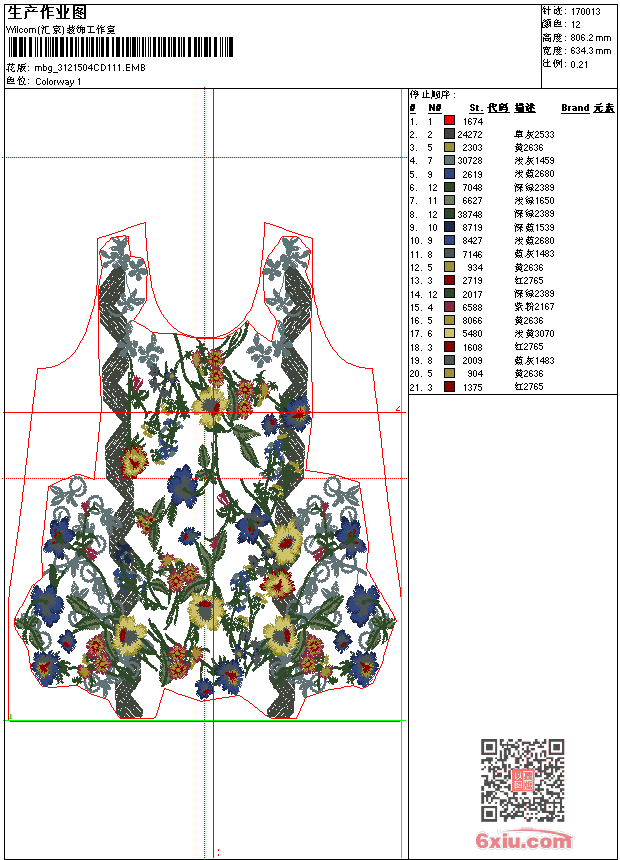
Task: Click the pale yellow swatch beside 5480
Action: [x=449, y=333]
